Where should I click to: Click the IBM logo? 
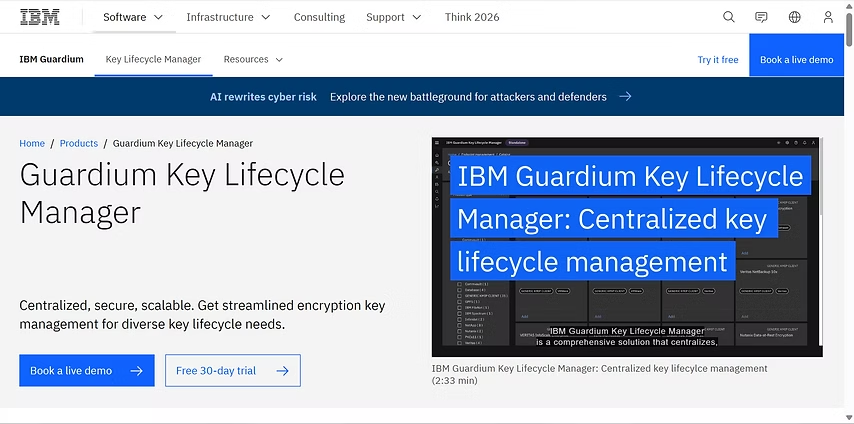click(40, 17)
